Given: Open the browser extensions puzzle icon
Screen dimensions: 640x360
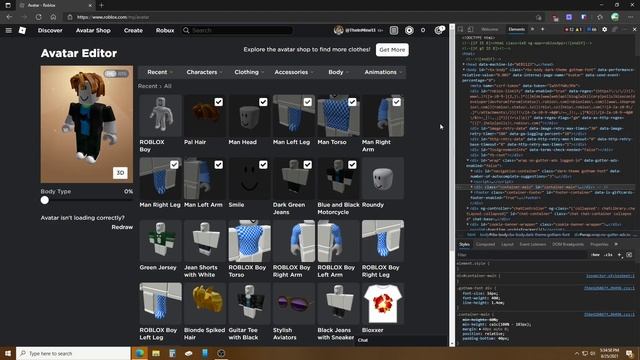Looking at the screenshot, I should tap(600, 17).
